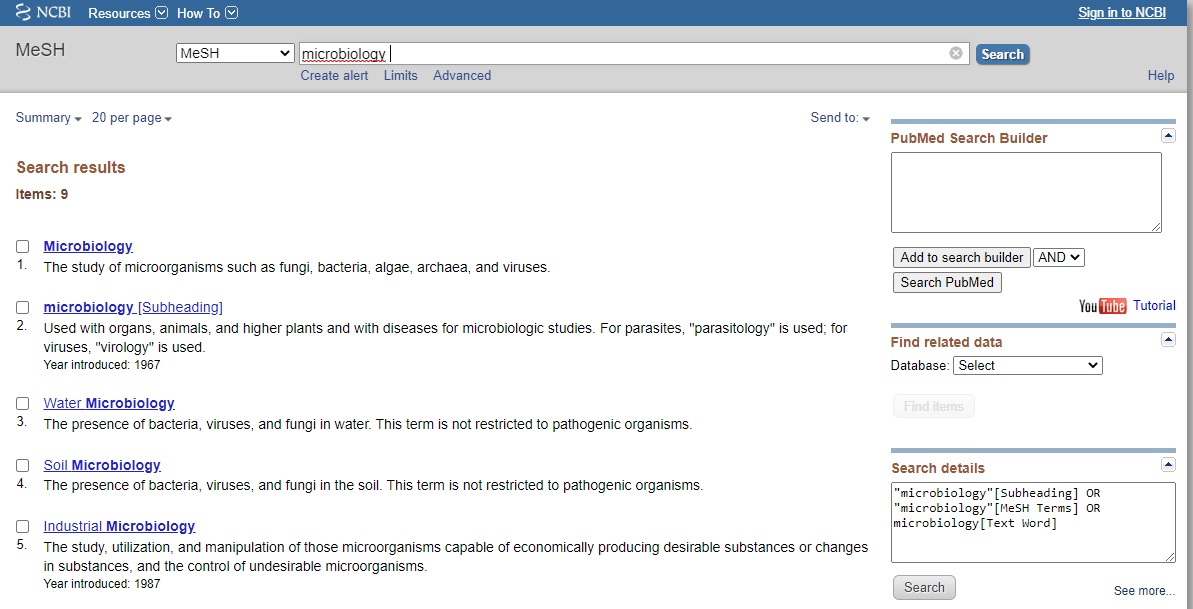Screen dimensions: 1193x609
Task: Check the checkbox for the Microbiology result
Action: click(x=23, y=245)
